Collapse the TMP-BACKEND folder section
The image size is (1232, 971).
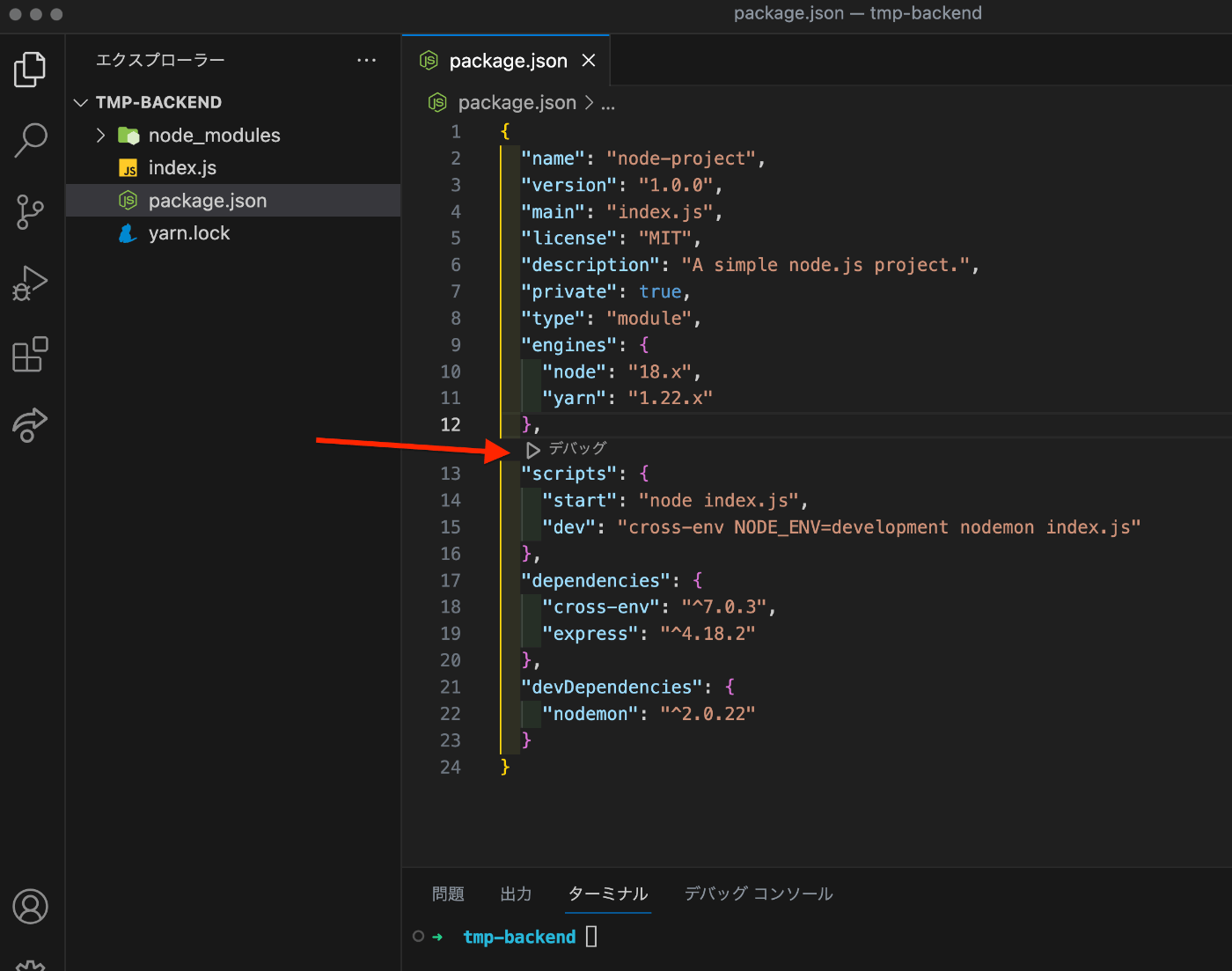pyautogui.click(x=81, y=102)
